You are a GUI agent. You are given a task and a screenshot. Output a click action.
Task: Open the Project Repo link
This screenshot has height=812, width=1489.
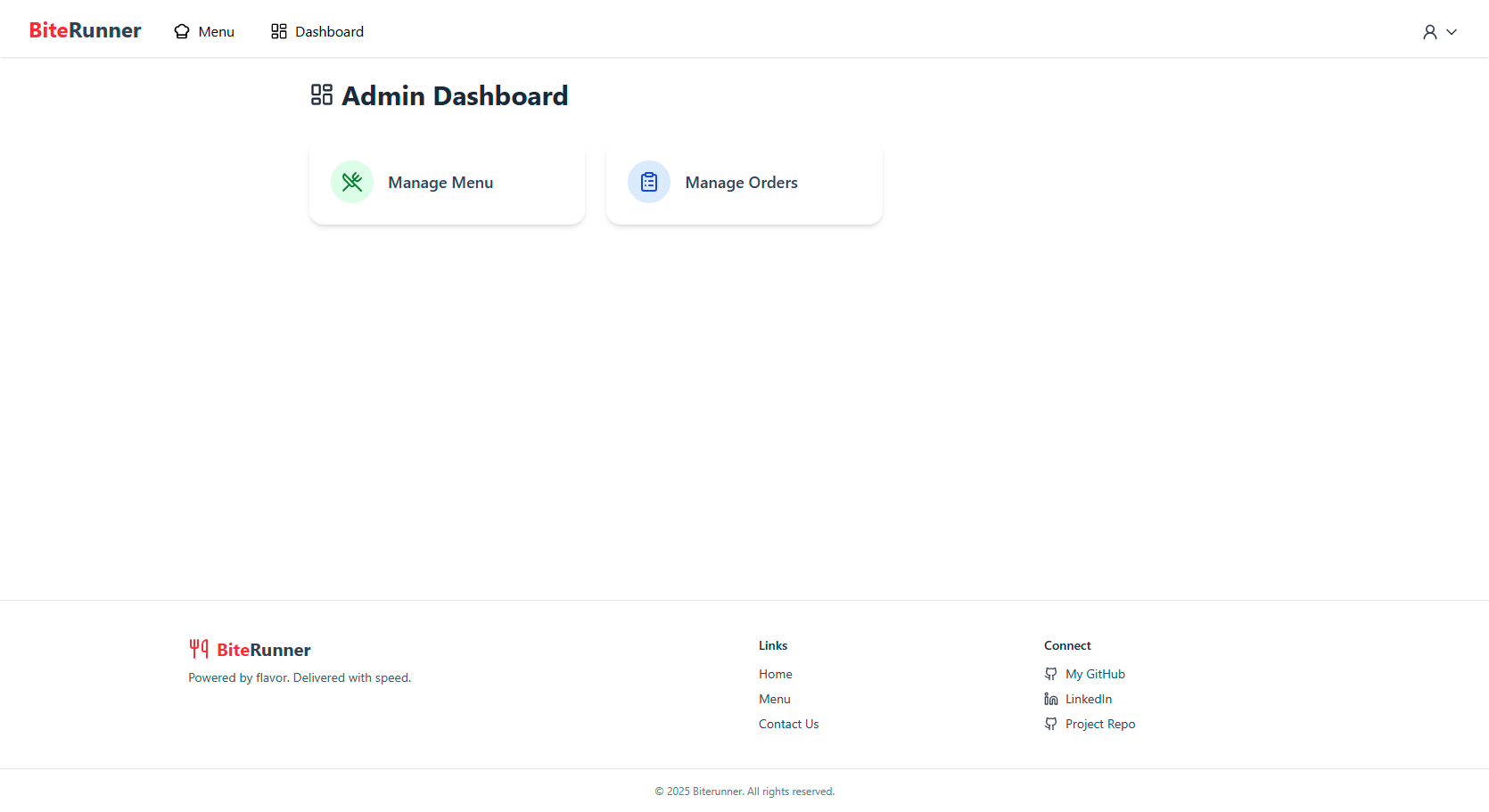(x=1100, y=724)
